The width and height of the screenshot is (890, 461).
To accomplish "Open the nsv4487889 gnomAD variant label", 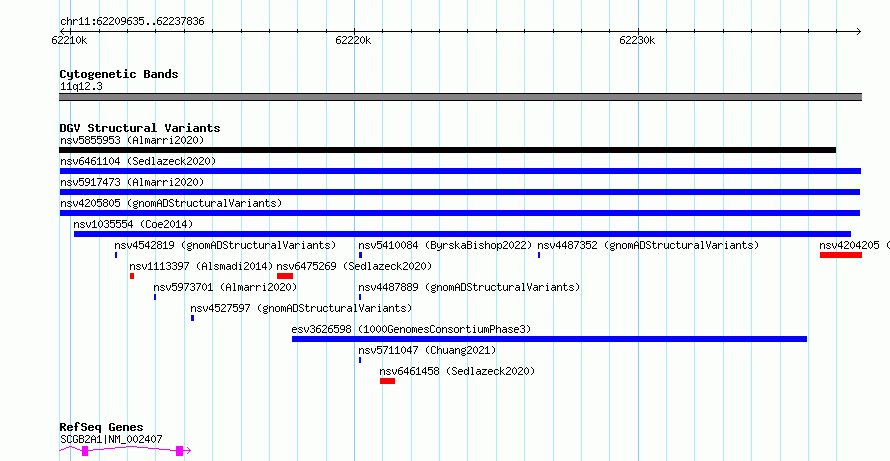I will click(x=469, y=287).
